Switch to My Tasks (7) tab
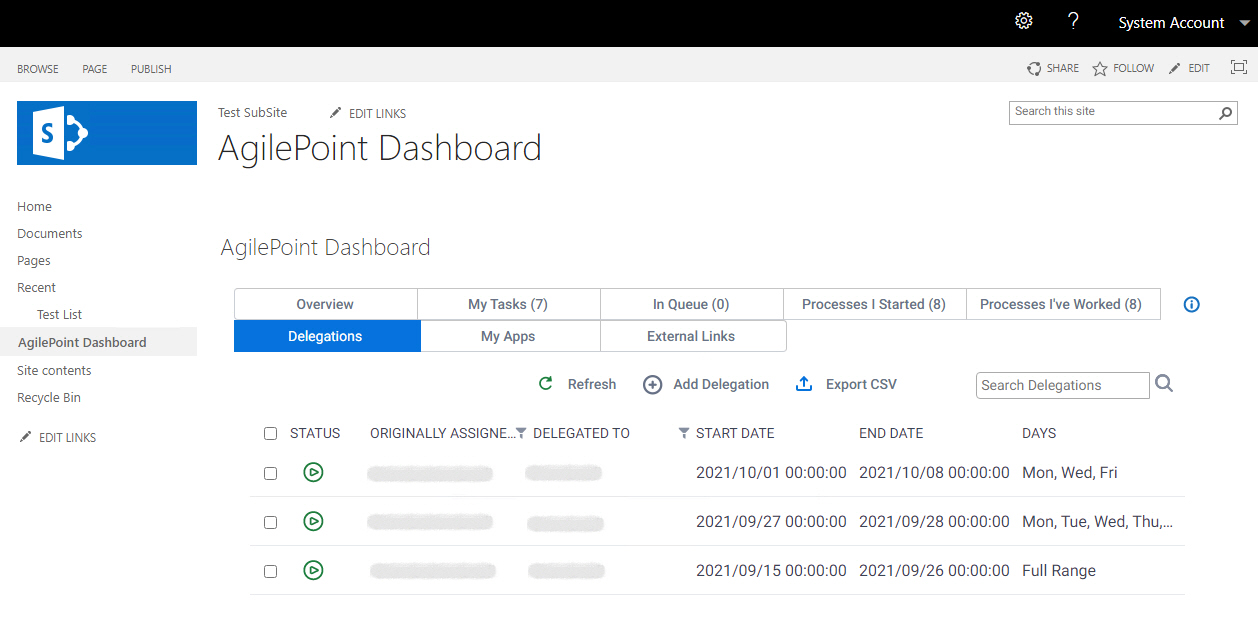The image size is (1258, 640). click(x=508, y=304)
